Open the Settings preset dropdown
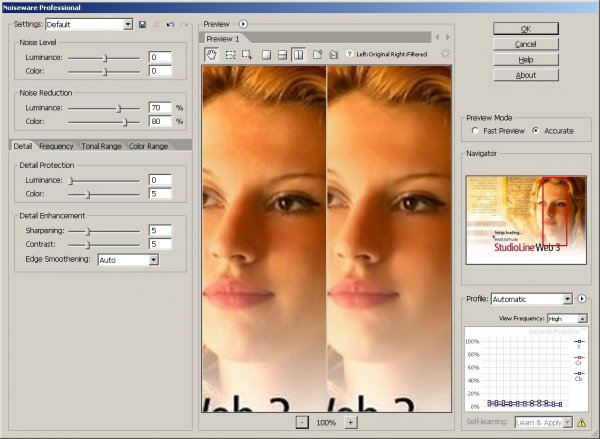 tap(127, 23)
